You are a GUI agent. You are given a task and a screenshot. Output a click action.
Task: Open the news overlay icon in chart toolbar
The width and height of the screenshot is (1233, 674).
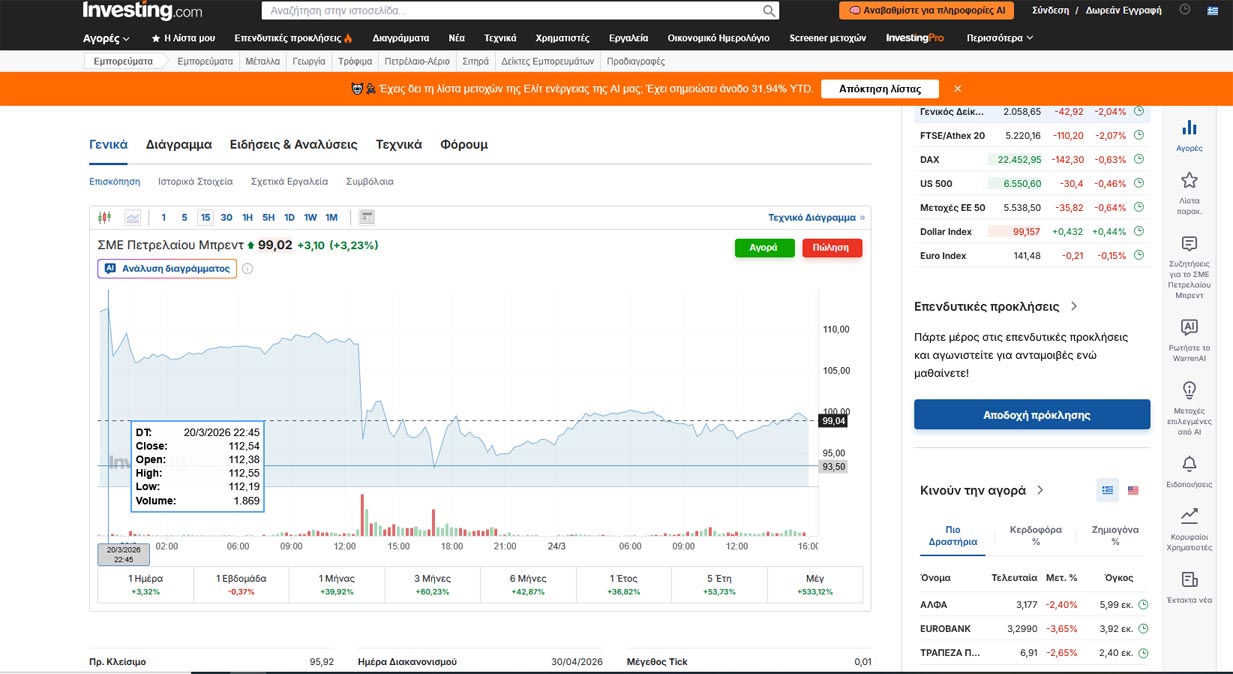pos(367,217)
